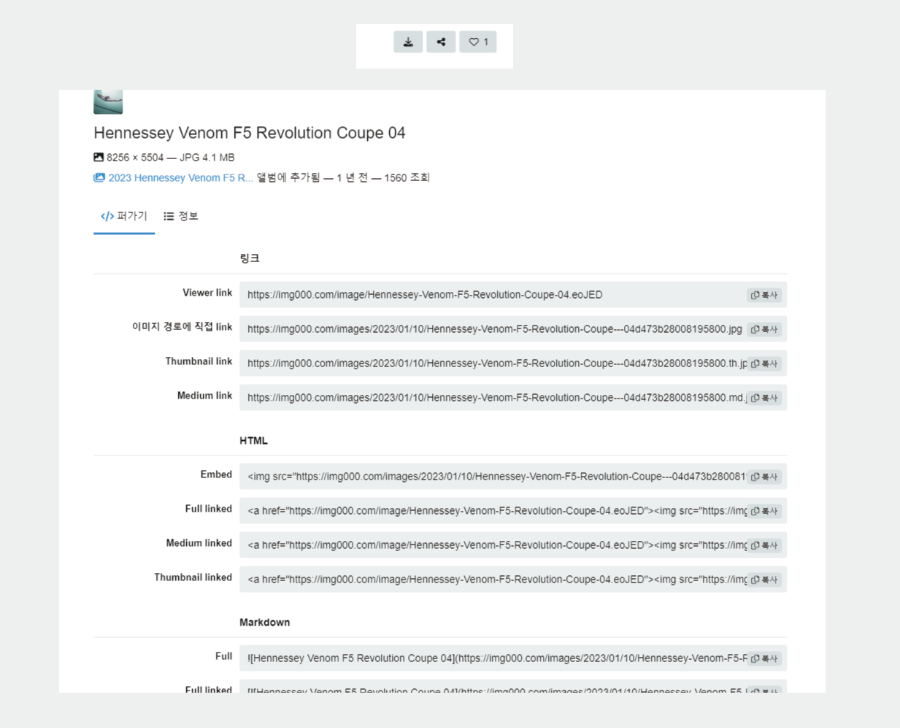
Task: Copy the Thumbnail link
Action: coord(764,364)
